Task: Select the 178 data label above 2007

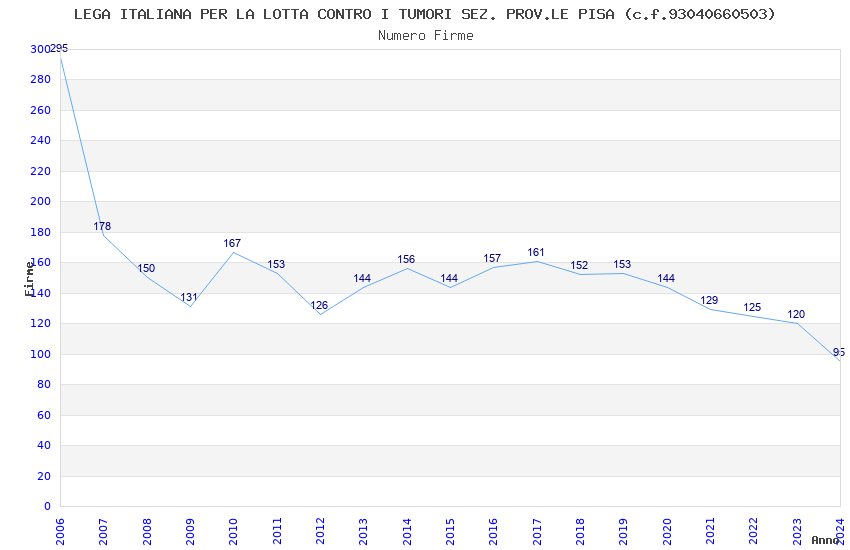Action: (x=102, y=226)
